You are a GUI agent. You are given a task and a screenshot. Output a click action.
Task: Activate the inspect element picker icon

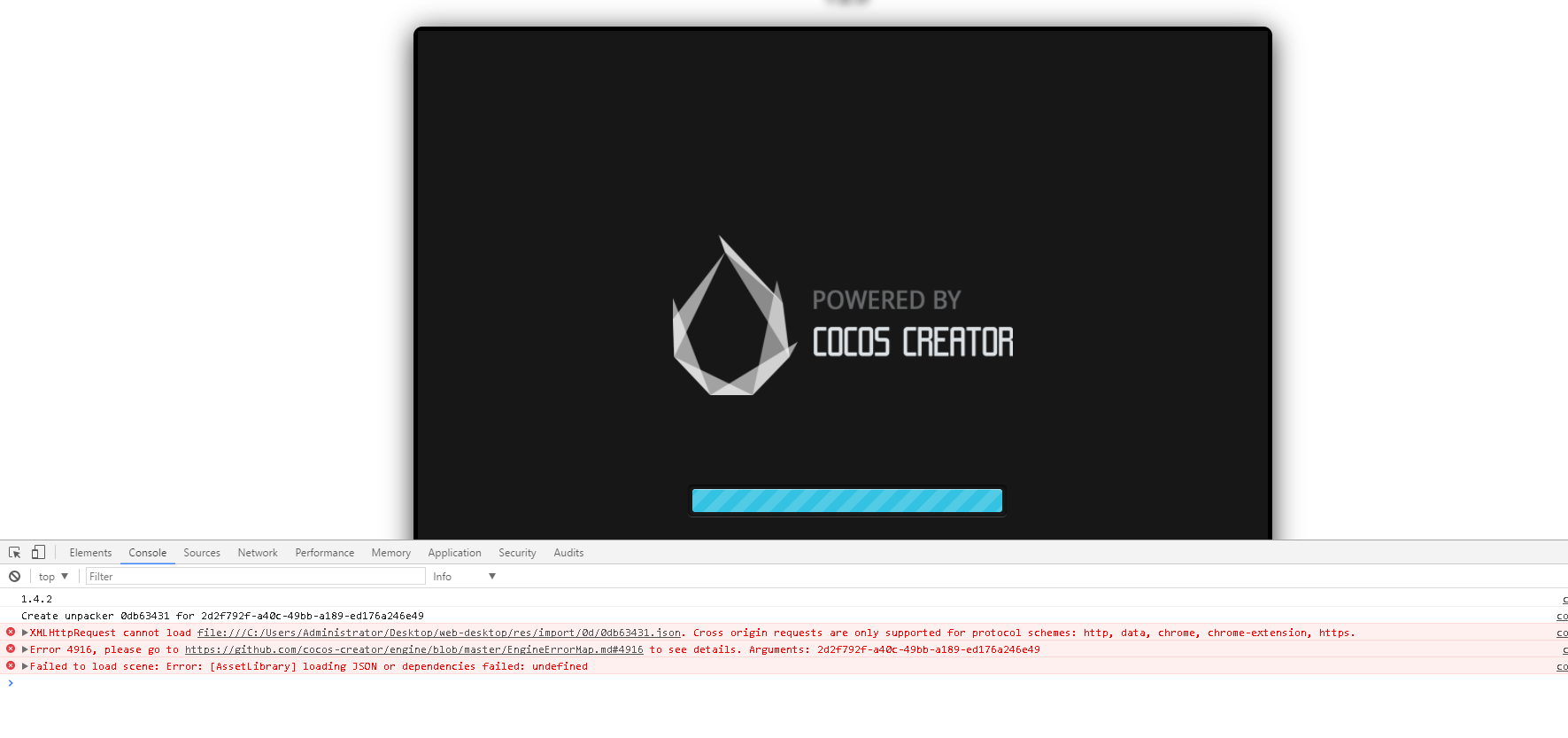[x=15, y=552]
